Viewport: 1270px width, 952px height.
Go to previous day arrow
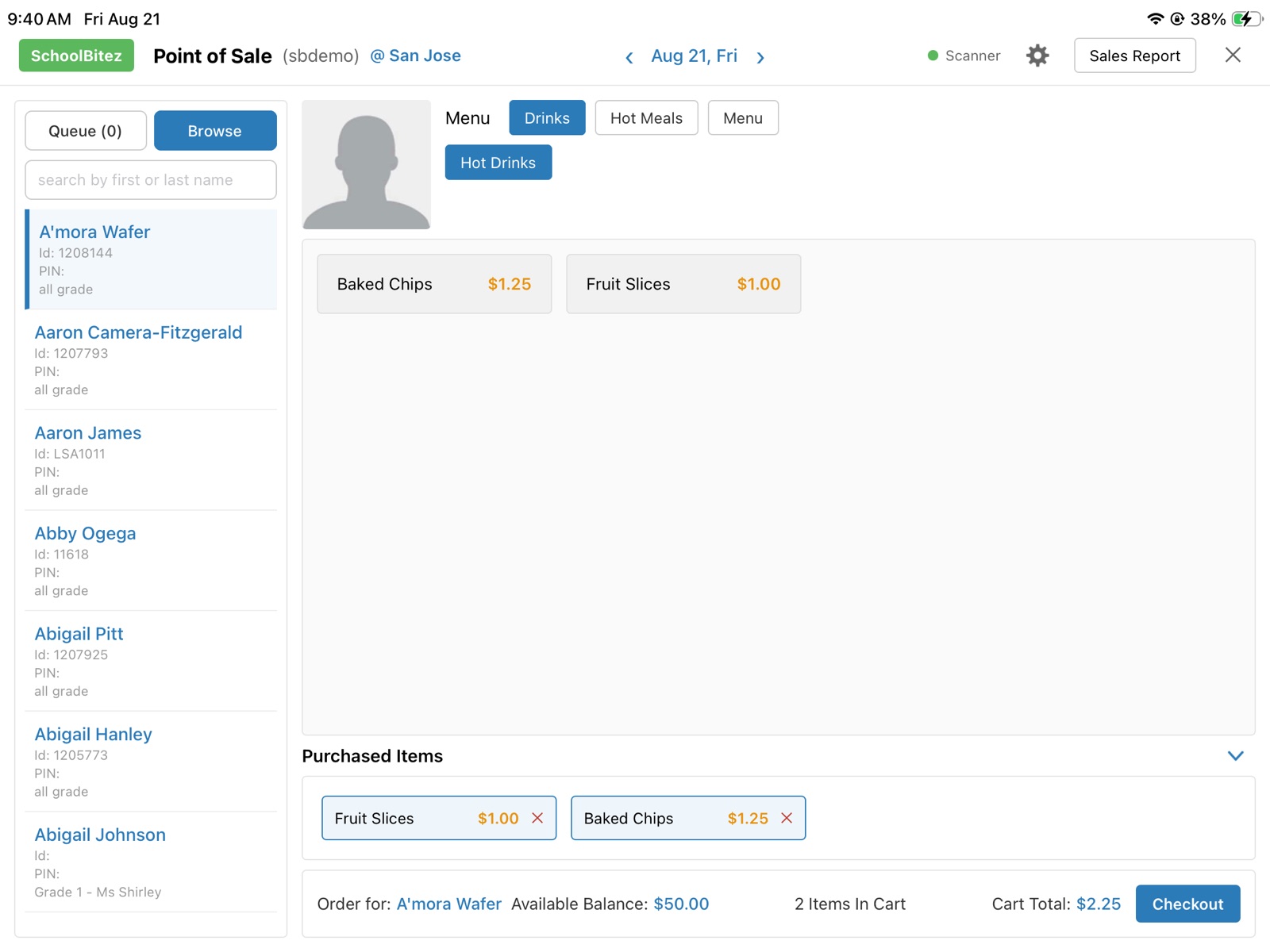tap(629, 57)
